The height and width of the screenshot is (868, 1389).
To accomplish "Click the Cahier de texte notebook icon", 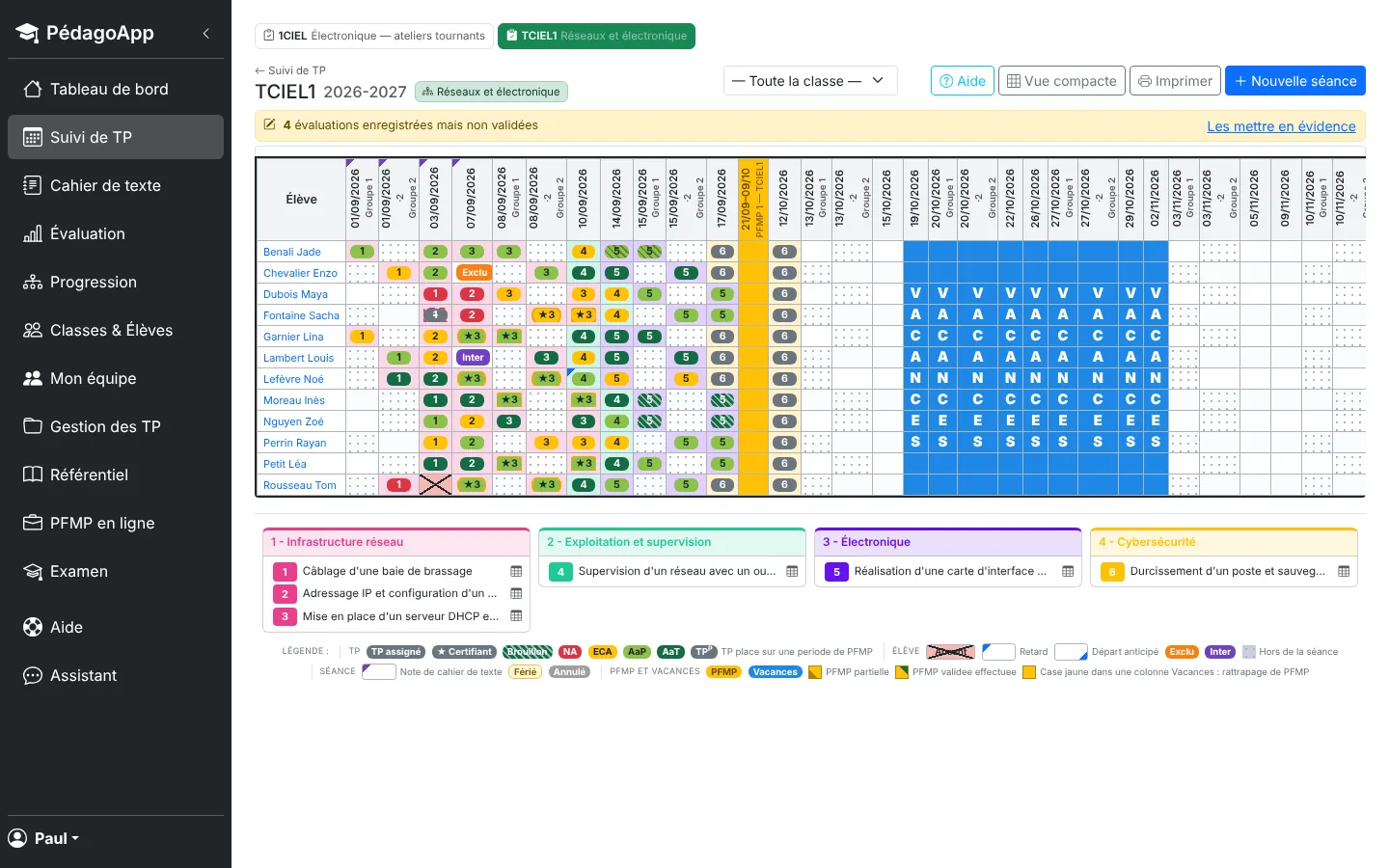I will tap(33, 185).
